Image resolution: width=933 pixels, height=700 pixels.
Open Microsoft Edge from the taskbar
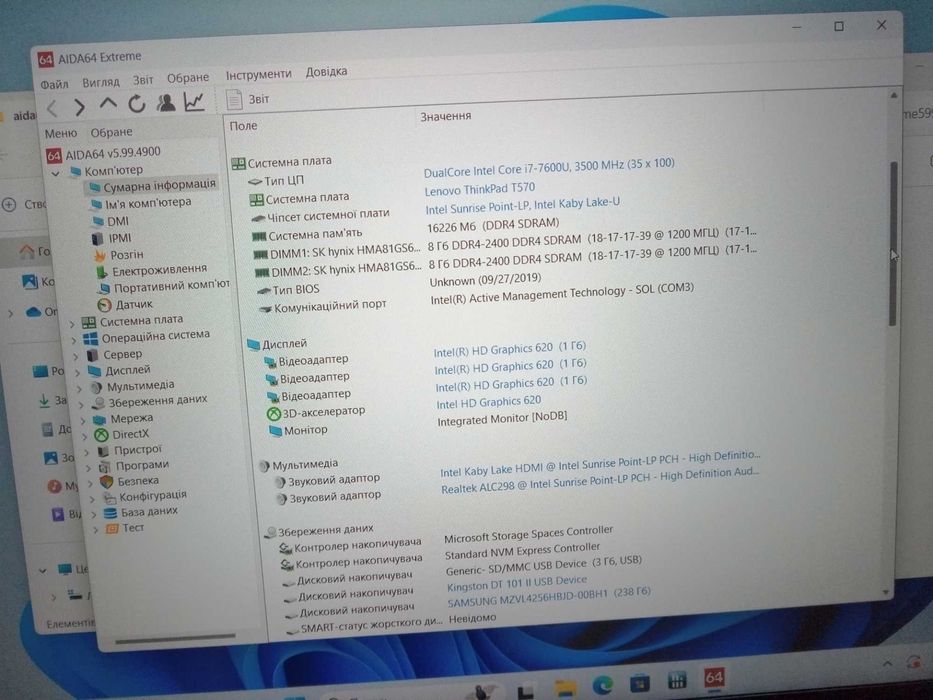tap(602, 685)
